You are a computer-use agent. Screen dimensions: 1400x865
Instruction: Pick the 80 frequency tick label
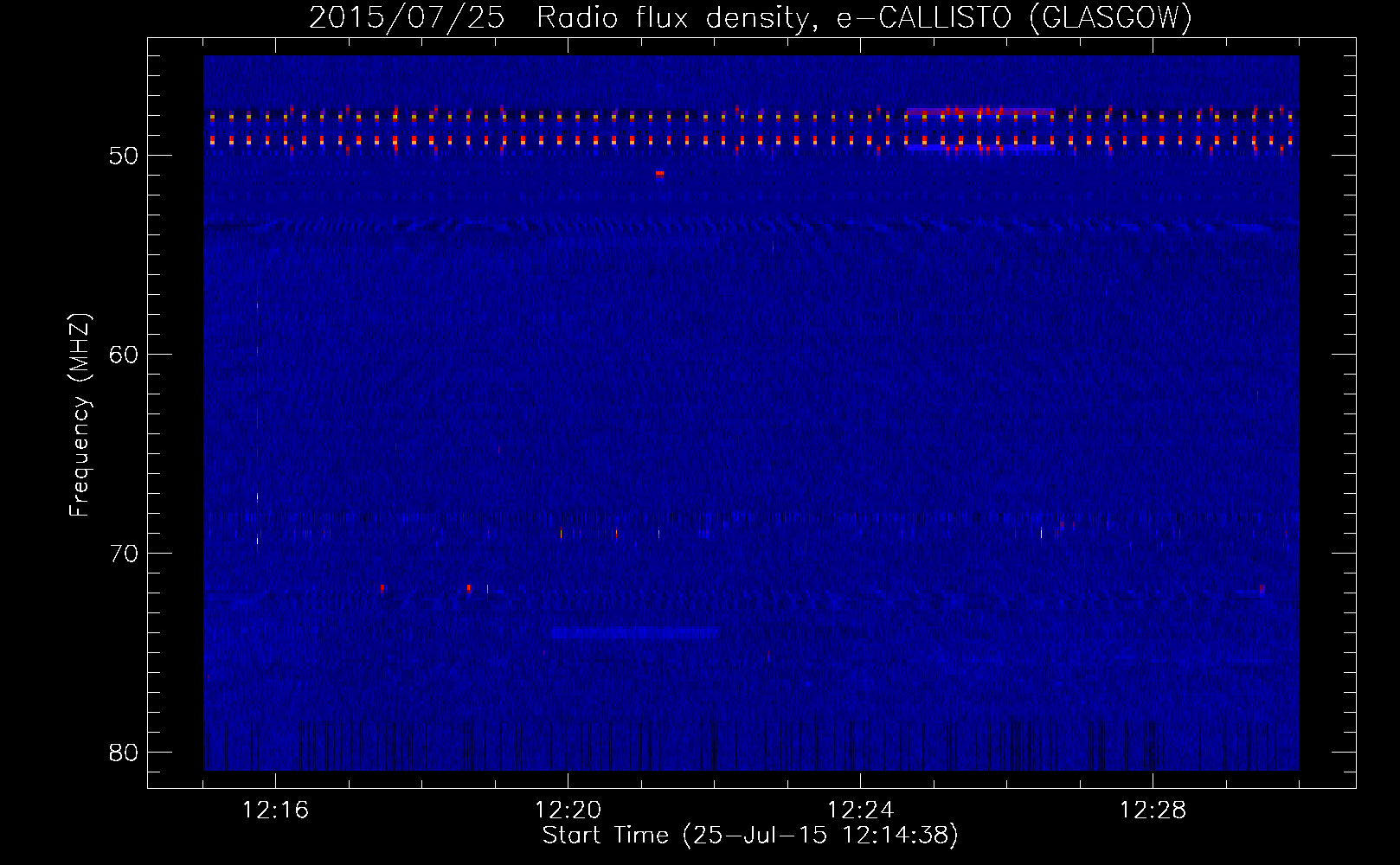(124, 753)
